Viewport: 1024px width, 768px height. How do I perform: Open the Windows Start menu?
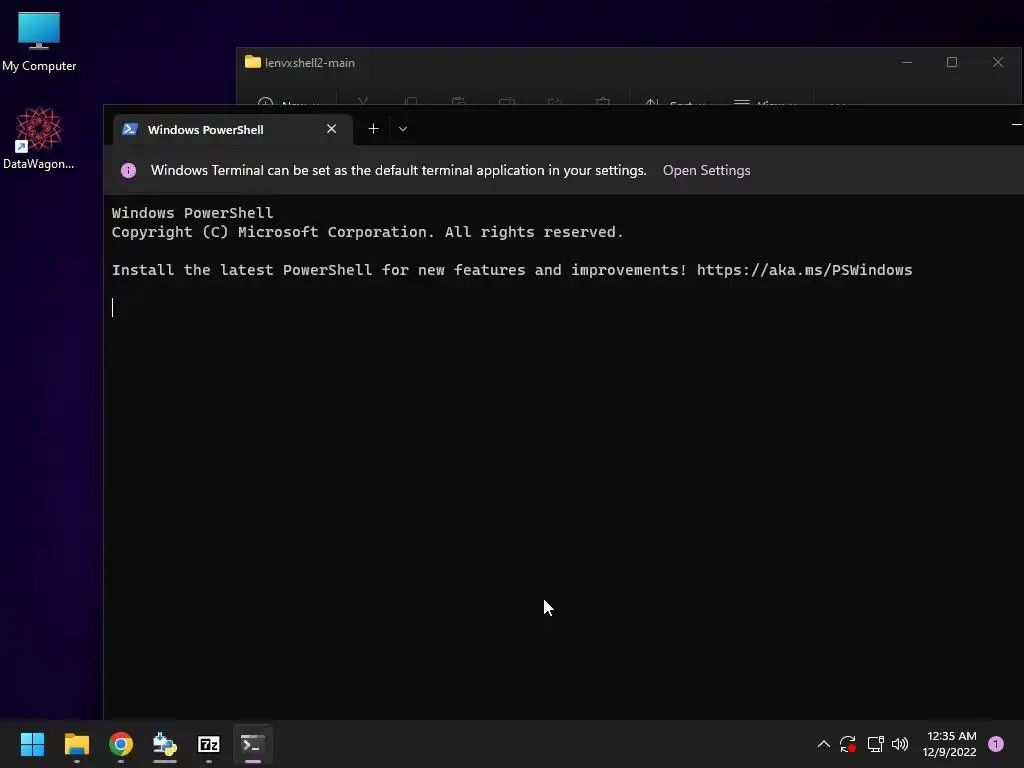click(32, 744)
